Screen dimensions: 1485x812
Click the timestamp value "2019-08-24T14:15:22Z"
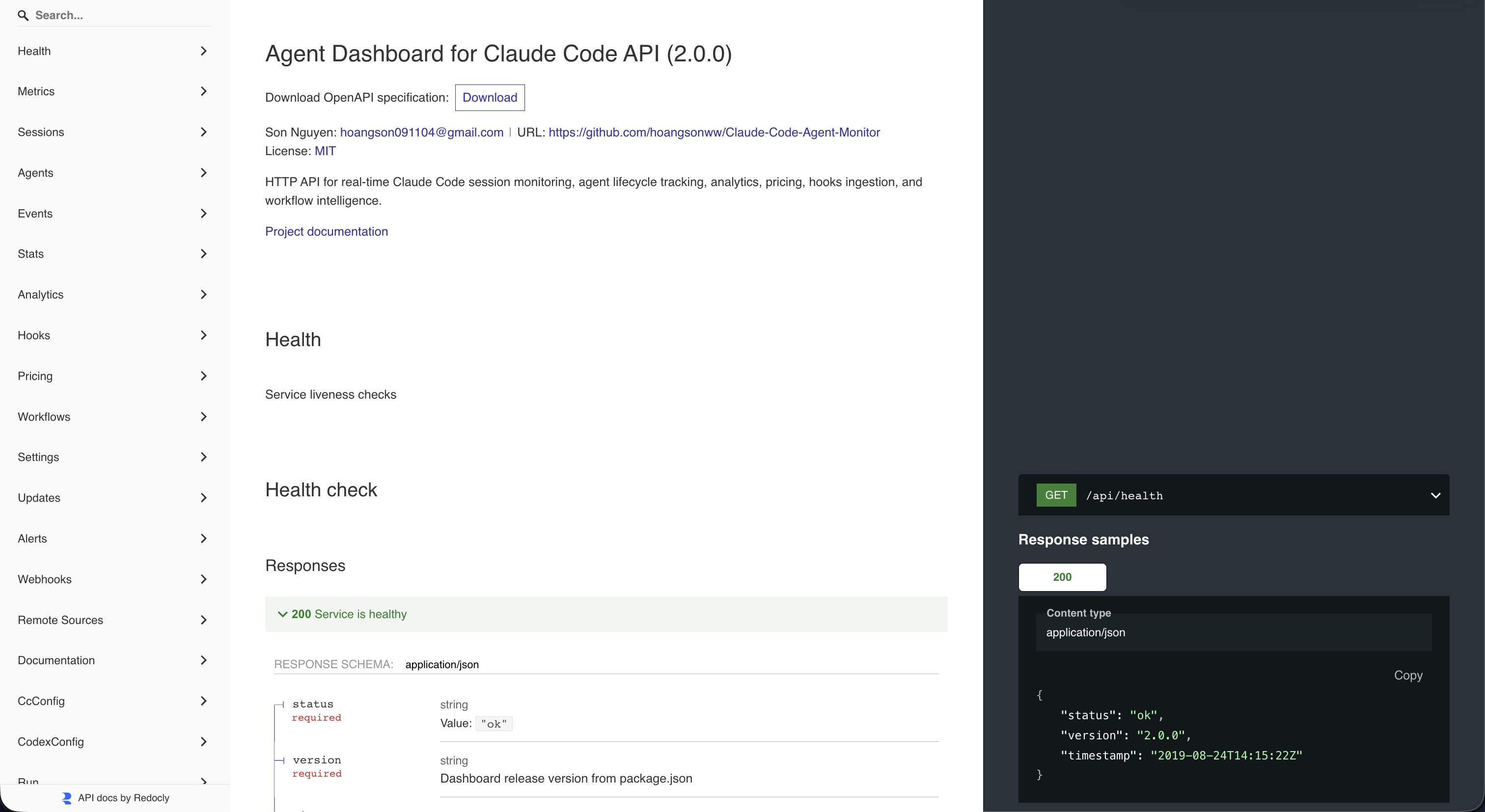pyautogui.click(x=1226, y=756)
